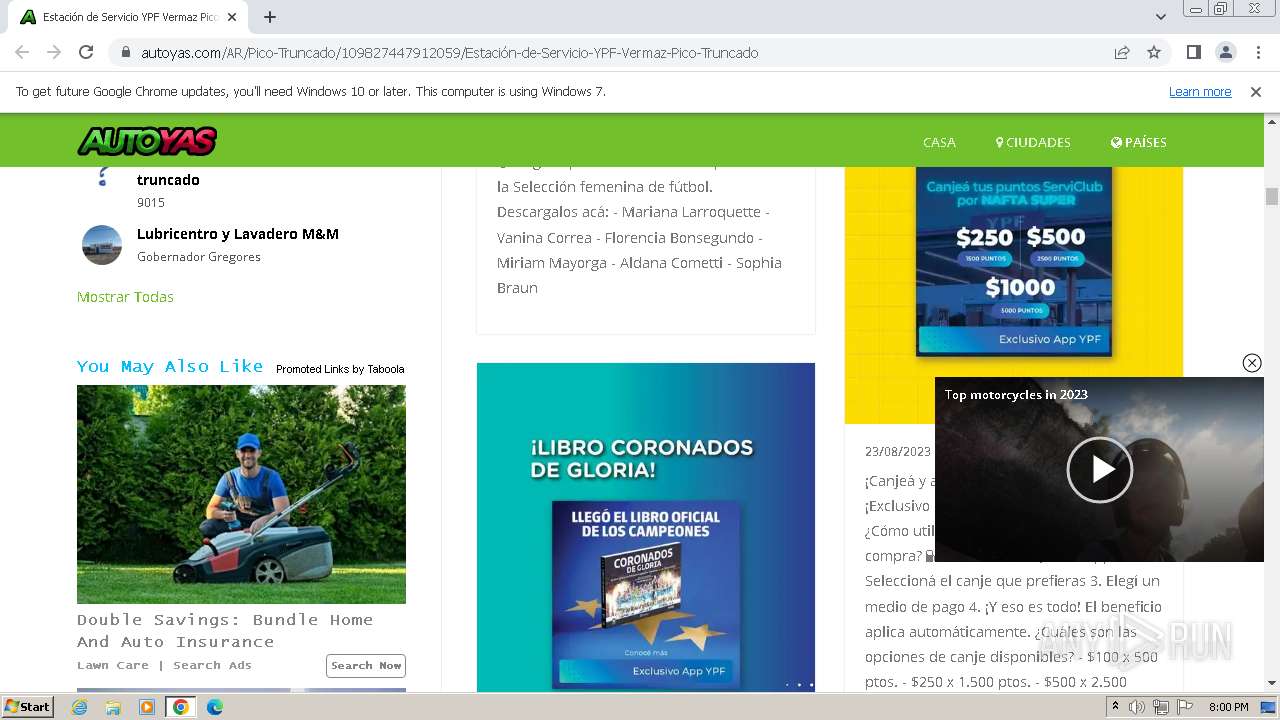Show hidden tray icons arrow
Image resolution: width=1280 pixels, height=720 pixels.
1114,707
